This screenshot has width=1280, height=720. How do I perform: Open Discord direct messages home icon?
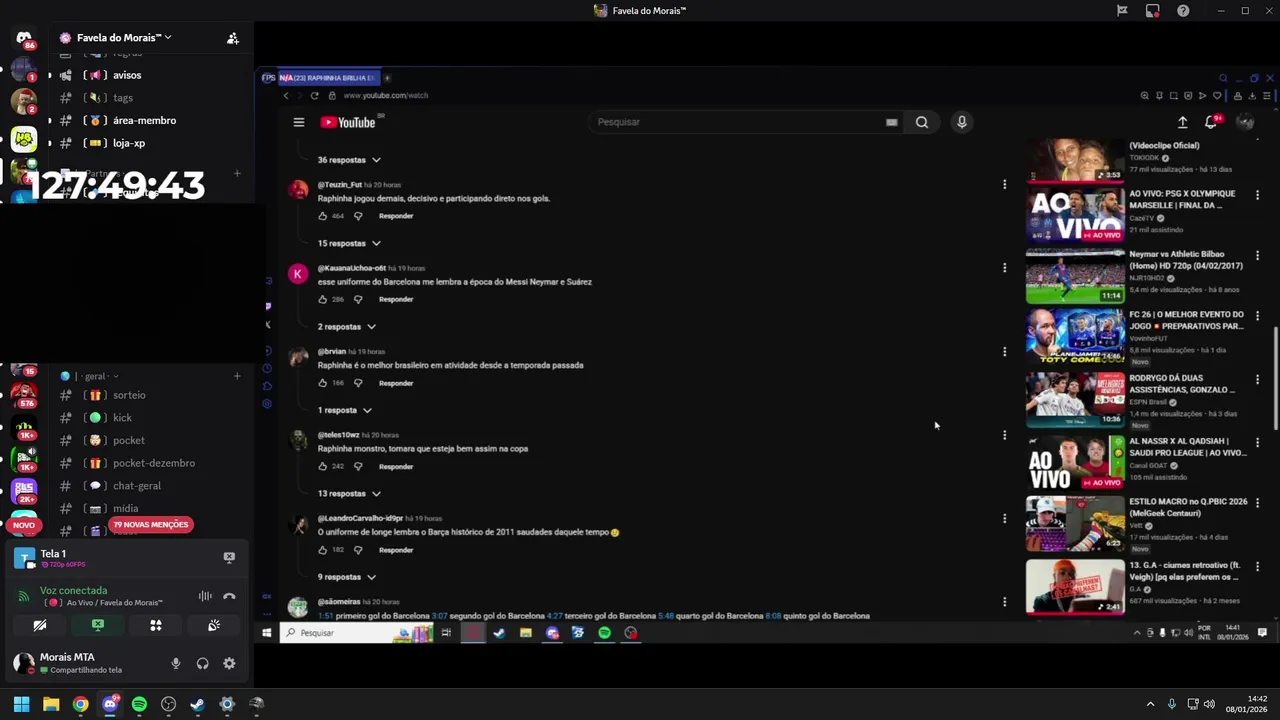tap(24, 38)
